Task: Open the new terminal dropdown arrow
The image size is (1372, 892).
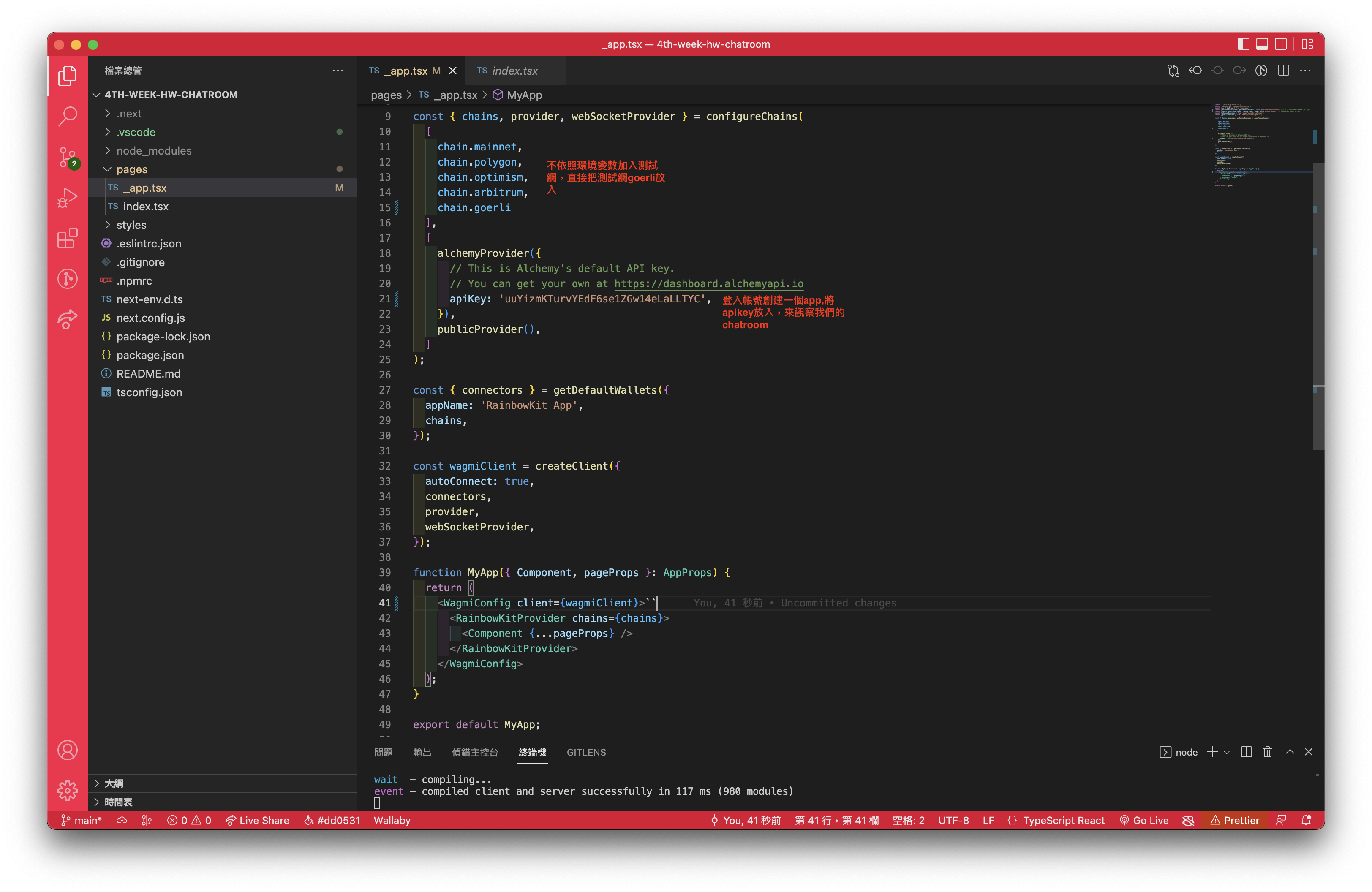Action: click(1227, 752)
